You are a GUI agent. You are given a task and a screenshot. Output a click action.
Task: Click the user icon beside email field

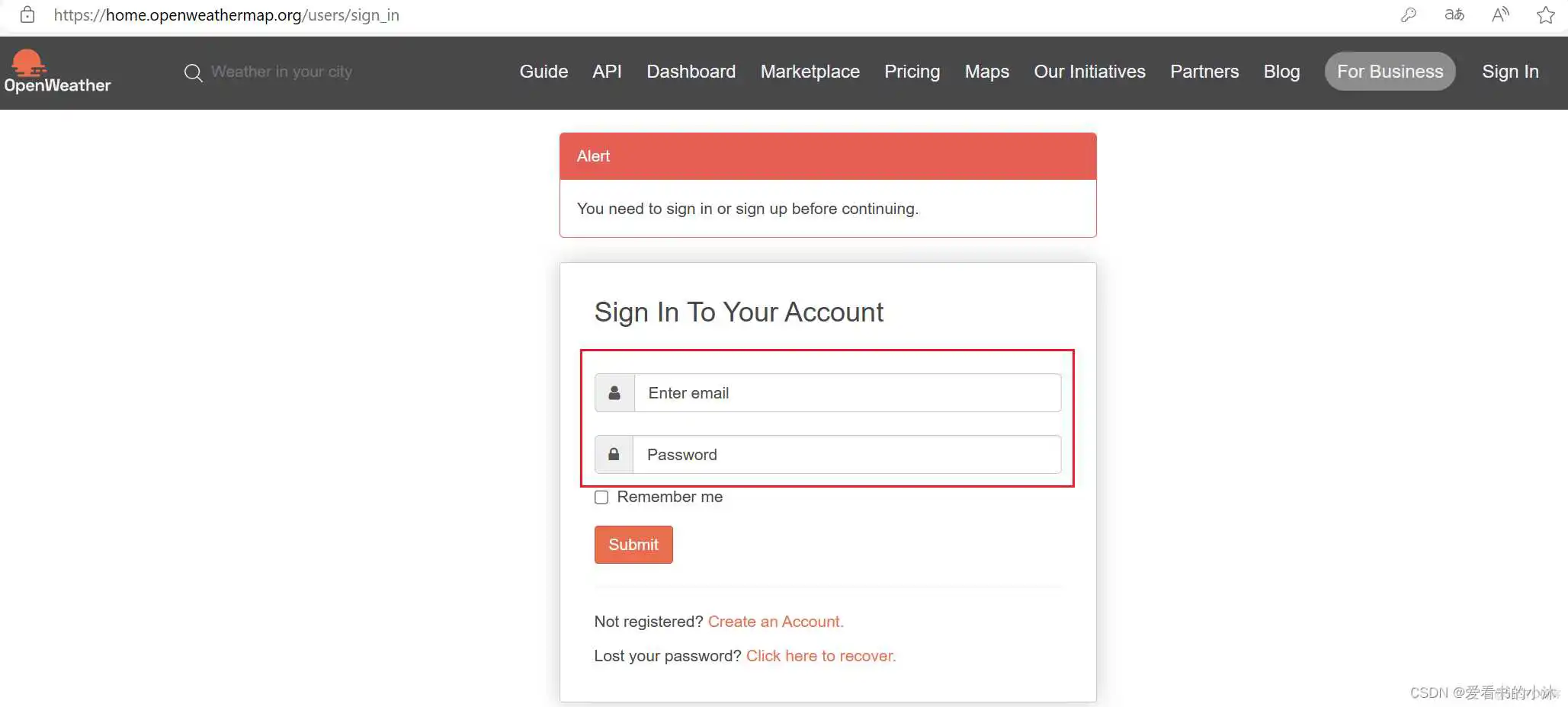click(x=614, y=393)
